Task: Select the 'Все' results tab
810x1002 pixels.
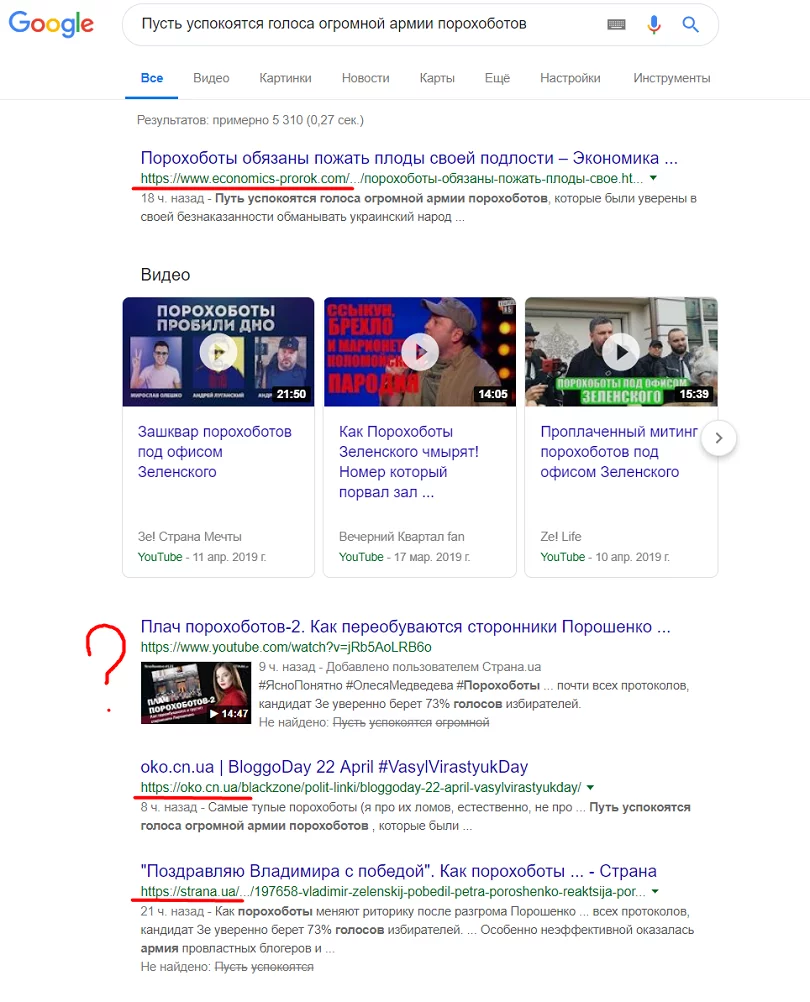Action: point(152,78)
